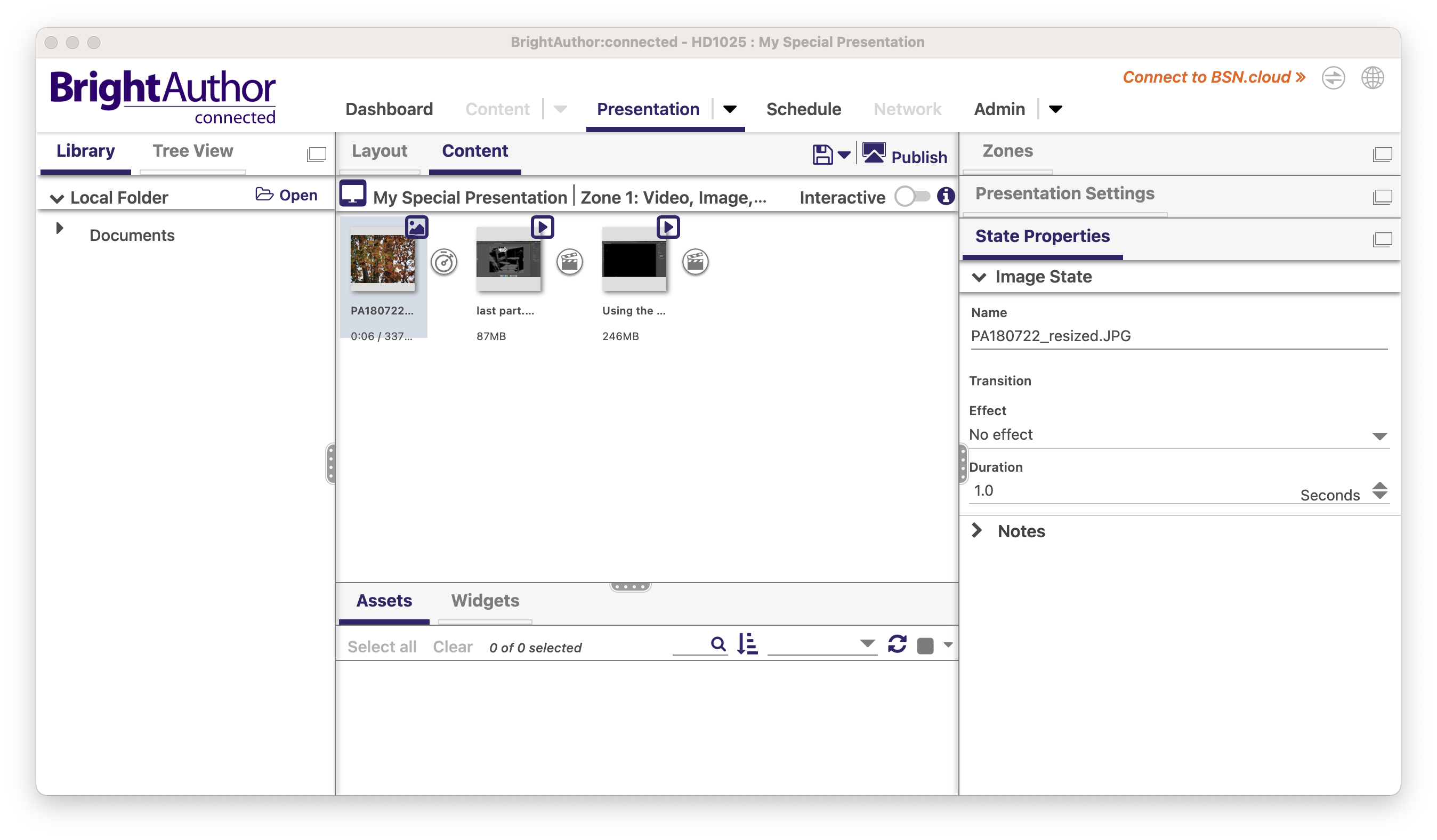Image resolution: width=1437 pixels, height=840 pixels.
Task: Switch to the Tree View tab
Action: 193,151
